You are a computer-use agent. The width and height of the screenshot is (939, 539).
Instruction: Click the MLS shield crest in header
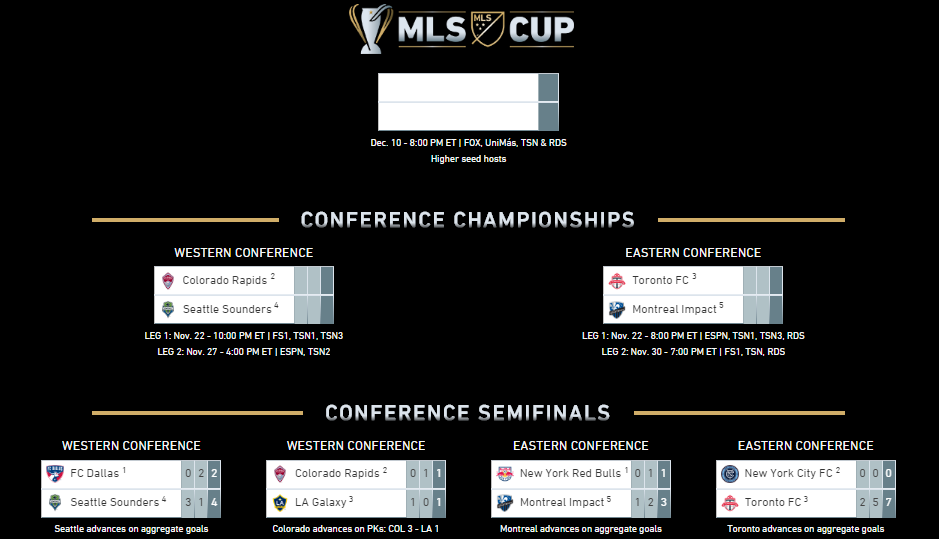click(x=487, y=29)
